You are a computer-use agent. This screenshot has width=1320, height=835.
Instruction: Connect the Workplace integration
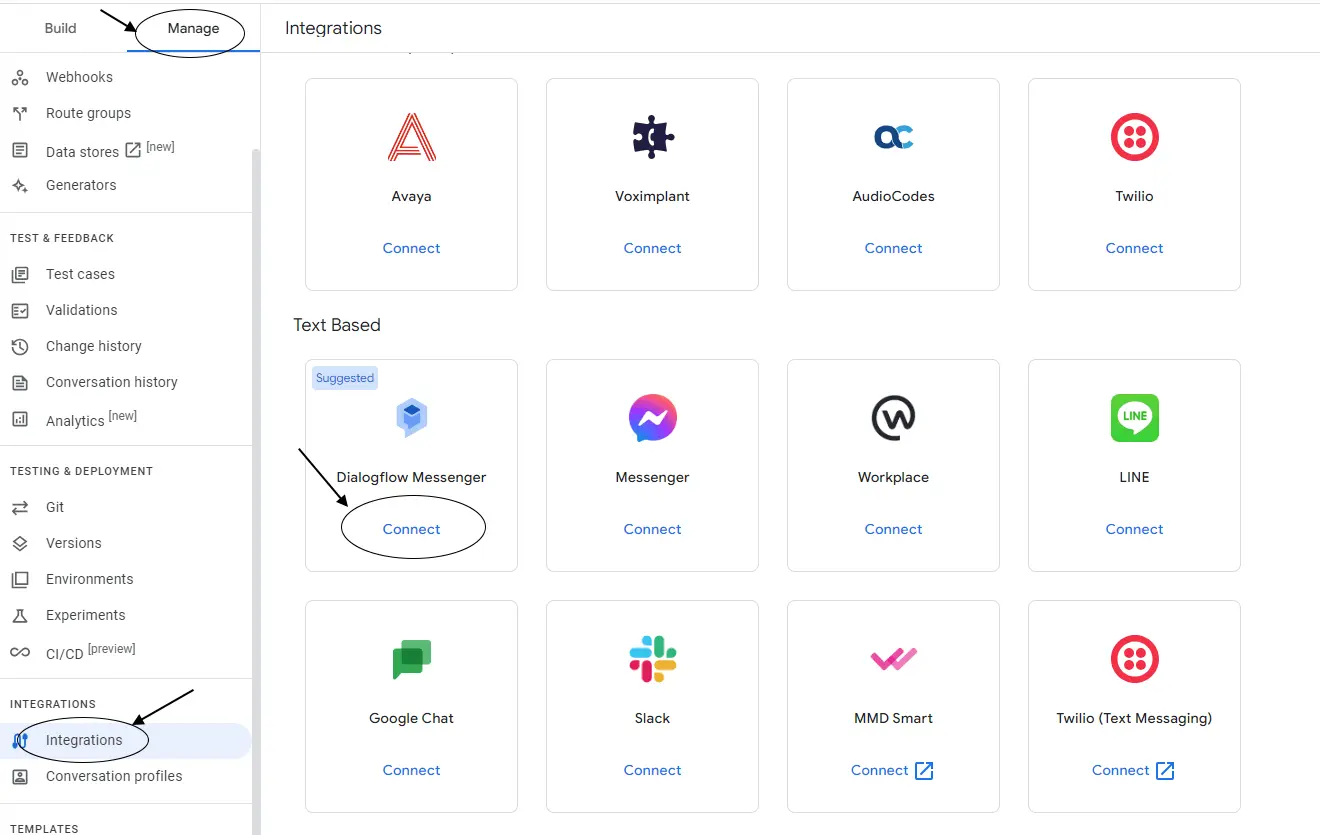point(893,529)
